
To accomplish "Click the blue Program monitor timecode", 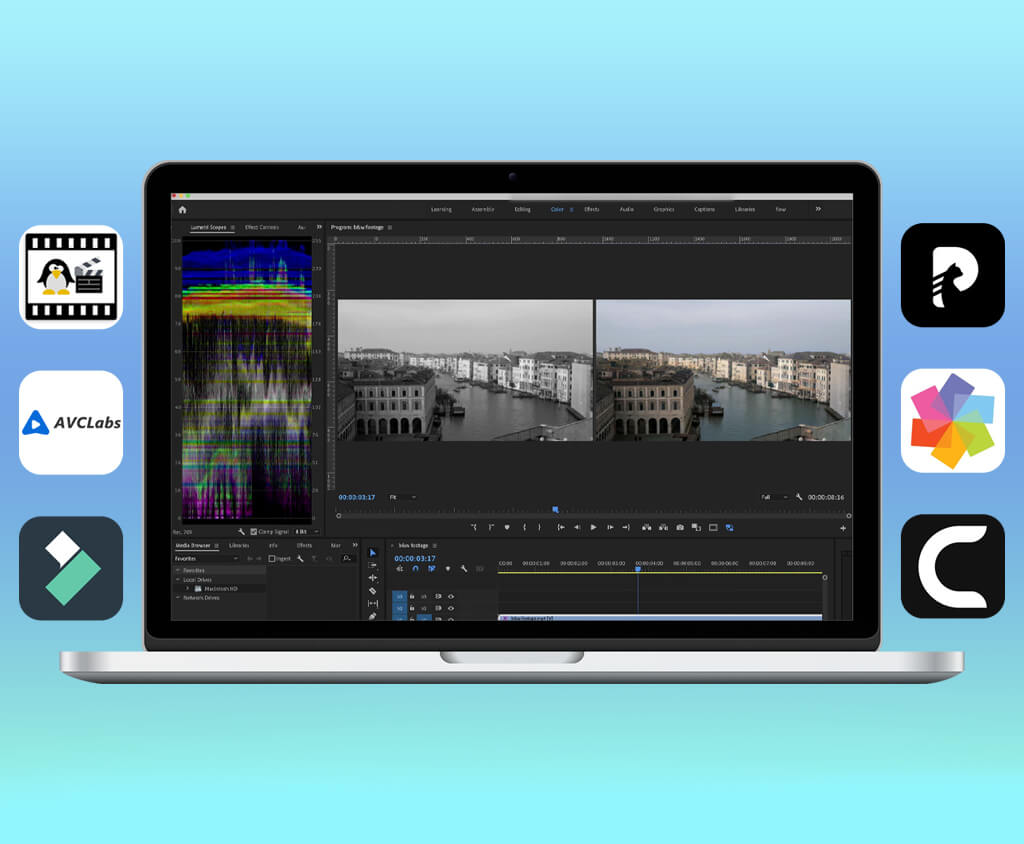I will [x=357, y=498].
